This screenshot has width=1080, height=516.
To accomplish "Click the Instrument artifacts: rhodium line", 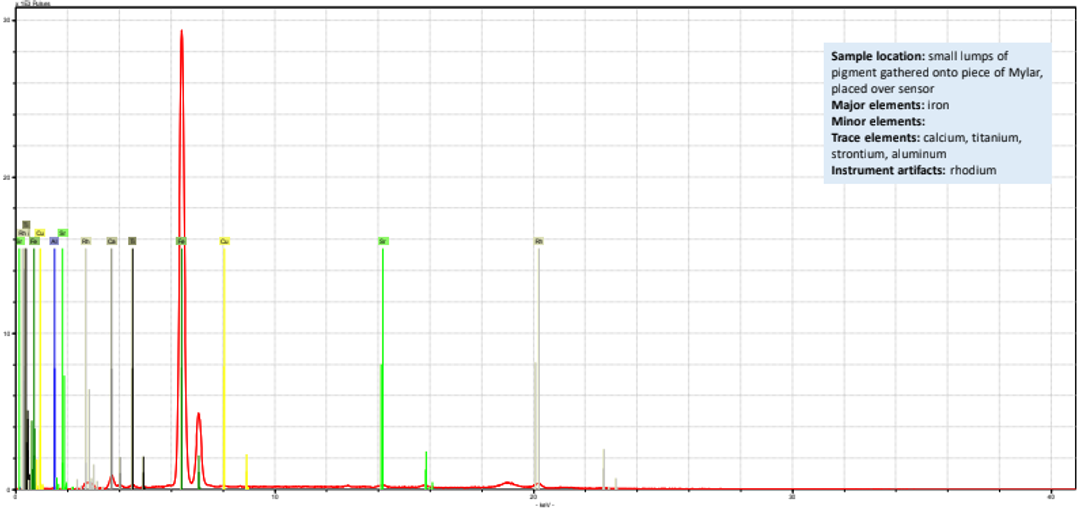I will (914, 170).
